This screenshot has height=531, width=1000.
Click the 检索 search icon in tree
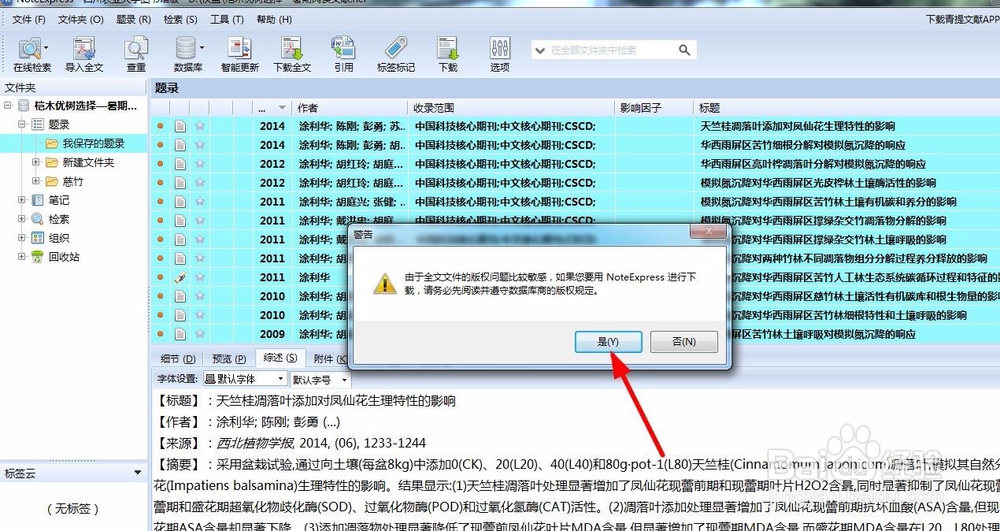38,219
